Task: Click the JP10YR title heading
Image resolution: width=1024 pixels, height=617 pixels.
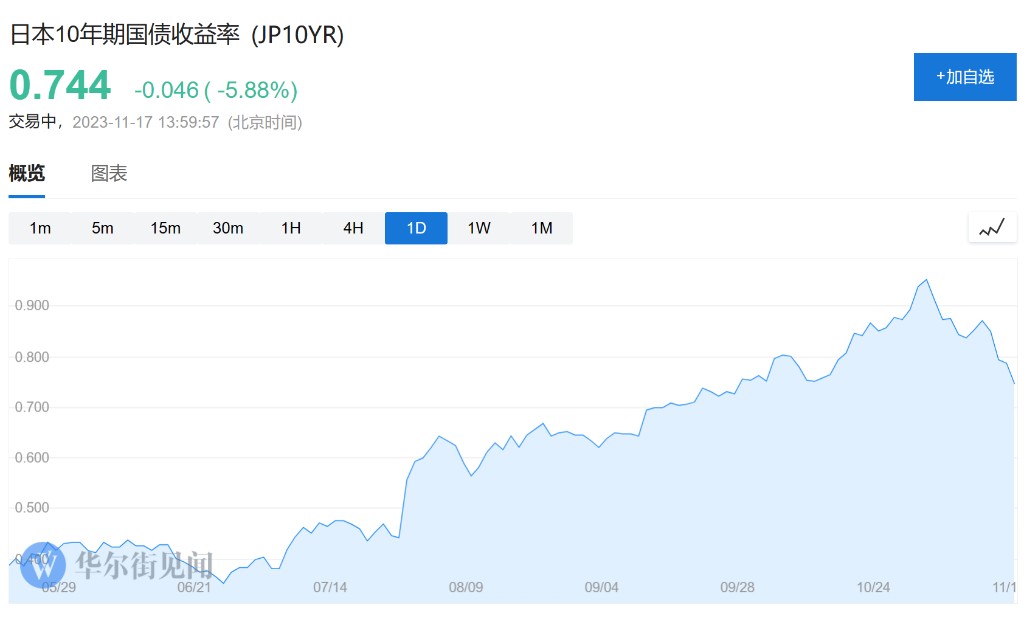Action: pos(176,35)
